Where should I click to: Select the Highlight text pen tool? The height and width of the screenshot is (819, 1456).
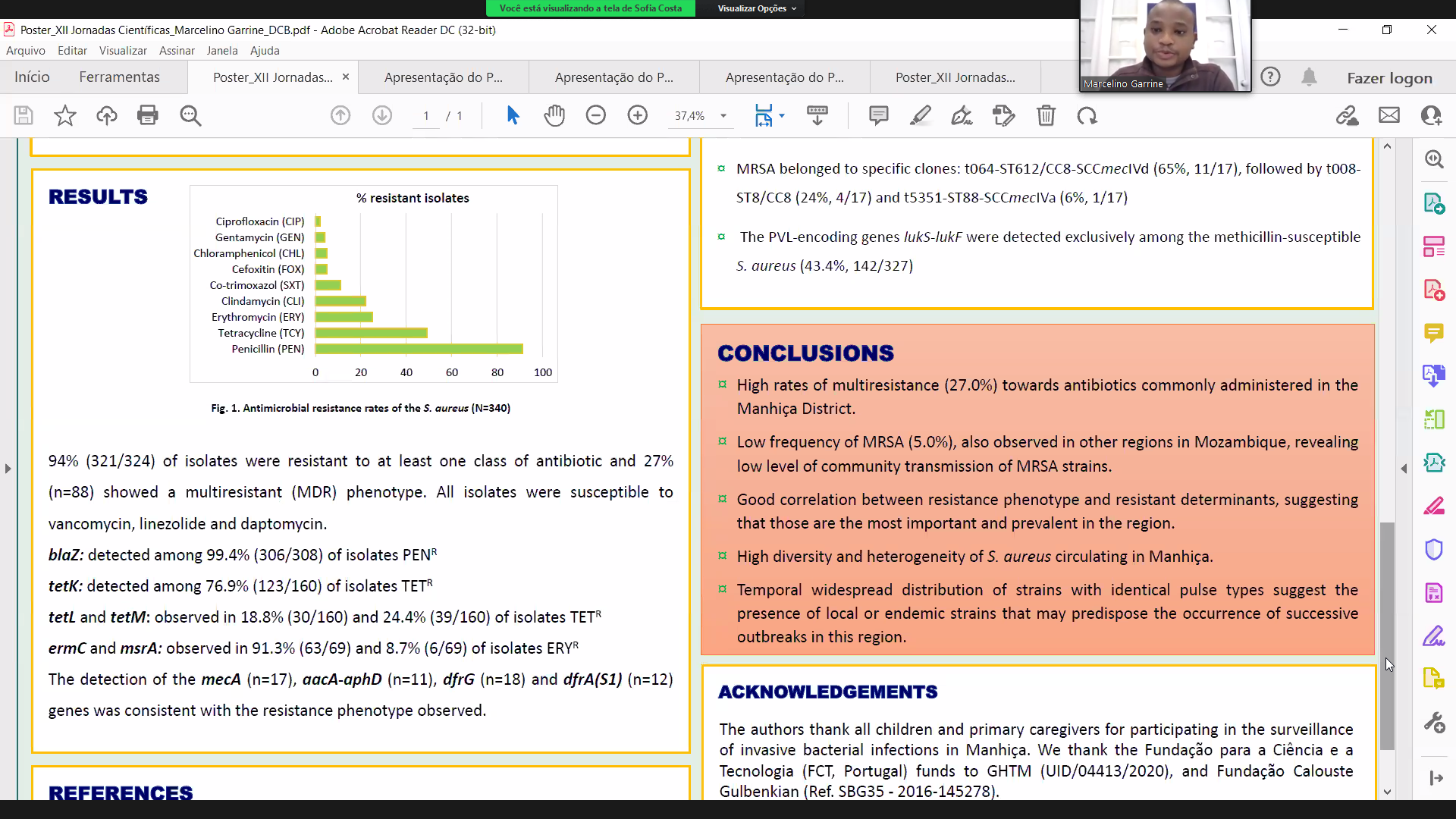click(921, 115)
